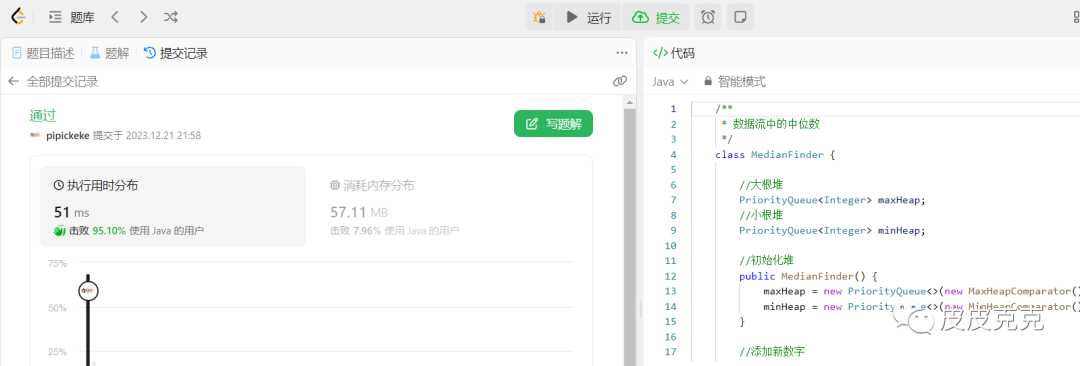Click the 51 ms runtime value
This screenshot has width=1080, height=366.
[x=72, y=212]
